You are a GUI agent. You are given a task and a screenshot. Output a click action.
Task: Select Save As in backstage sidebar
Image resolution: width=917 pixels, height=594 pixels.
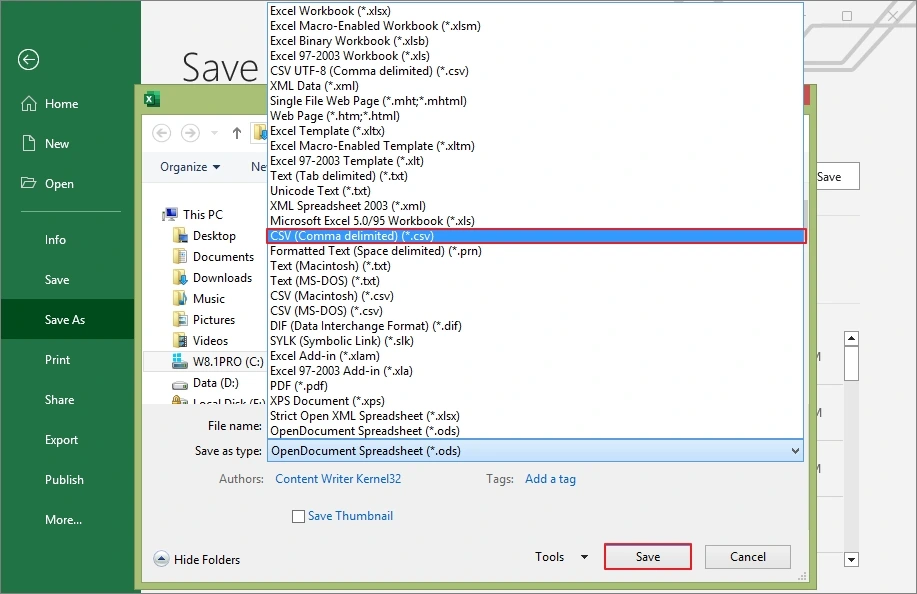(67, 319)
